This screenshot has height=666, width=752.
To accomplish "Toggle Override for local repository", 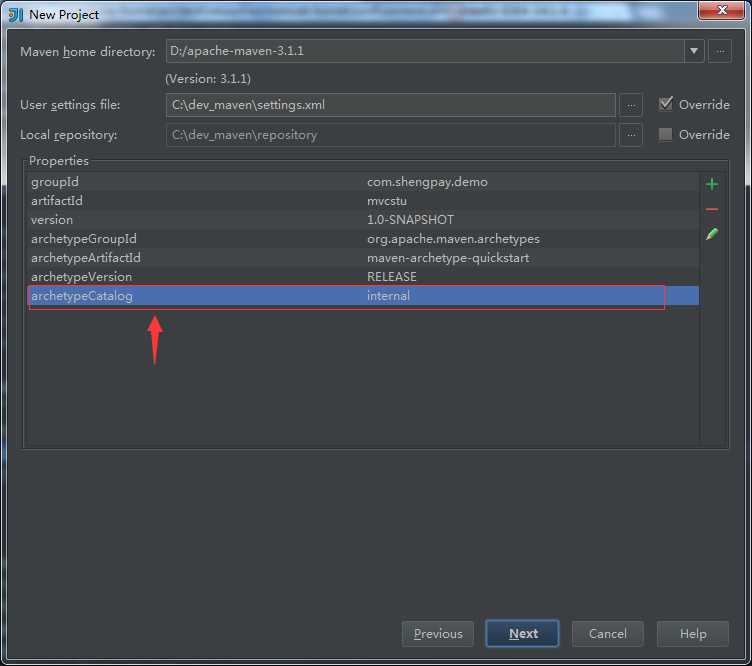I will [x=665, y=135].
